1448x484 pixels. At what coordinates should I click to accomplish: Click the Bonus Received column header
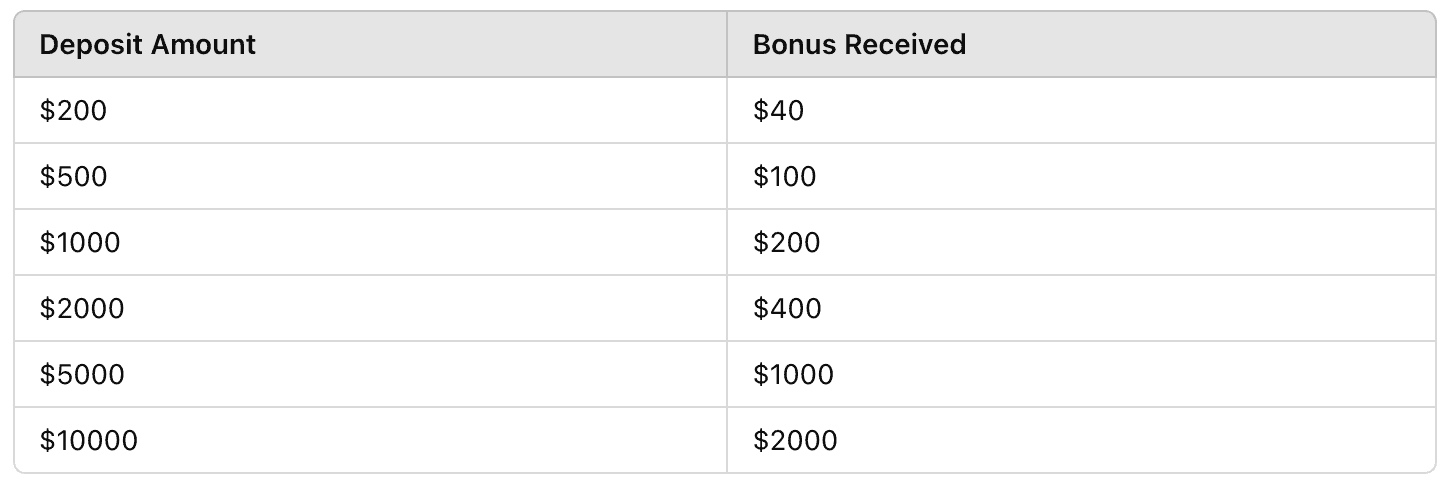pos(859,45)
